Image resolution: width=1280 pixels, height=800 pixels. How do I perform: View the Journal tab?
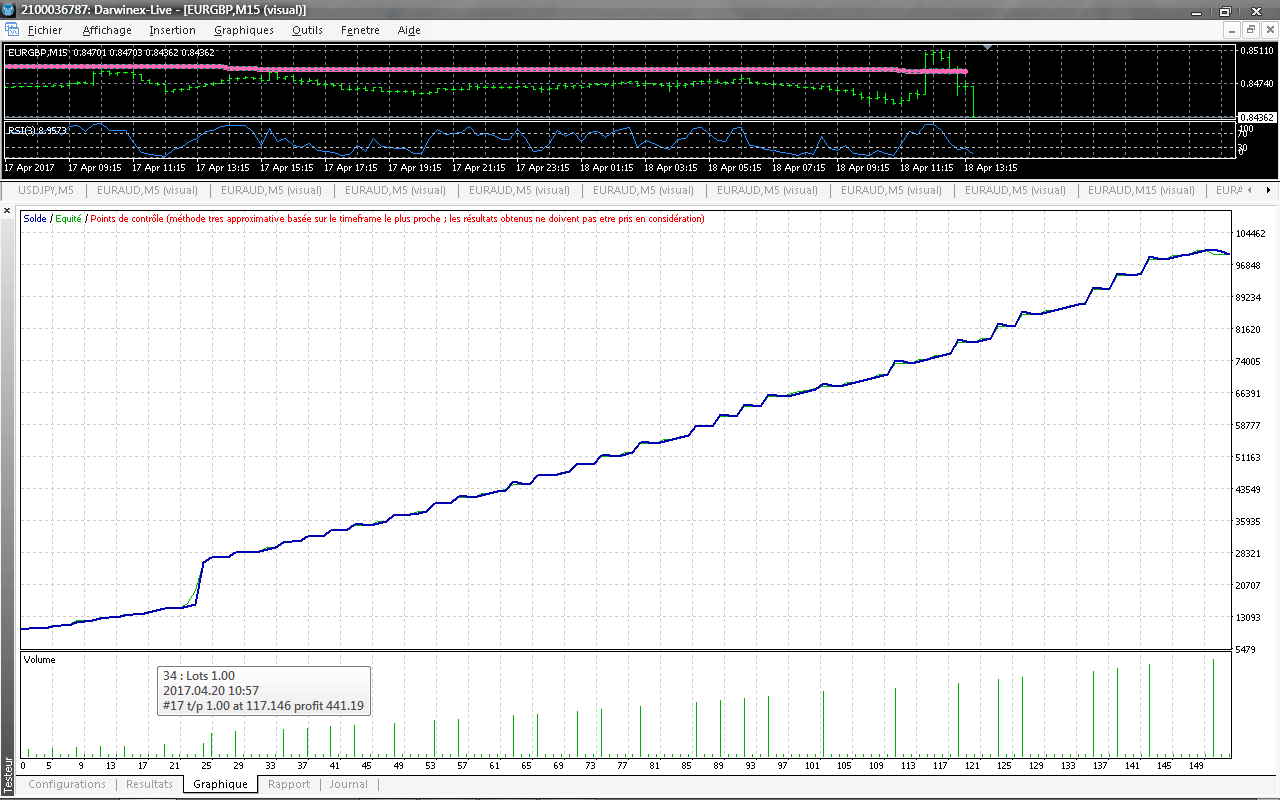tap(349, 785)
